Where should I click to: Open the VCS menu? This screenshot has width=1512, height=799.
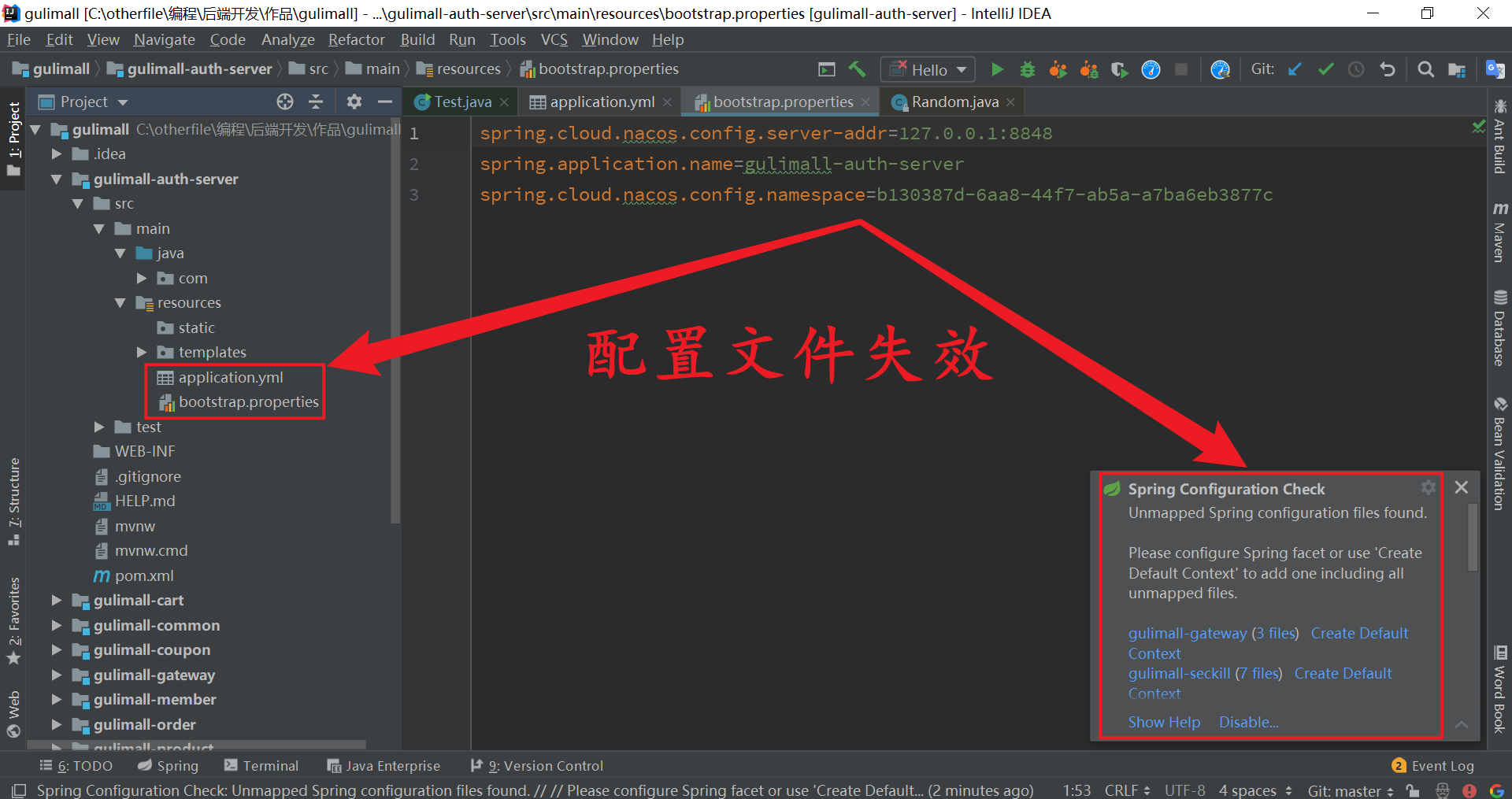[x=554, y=39]
